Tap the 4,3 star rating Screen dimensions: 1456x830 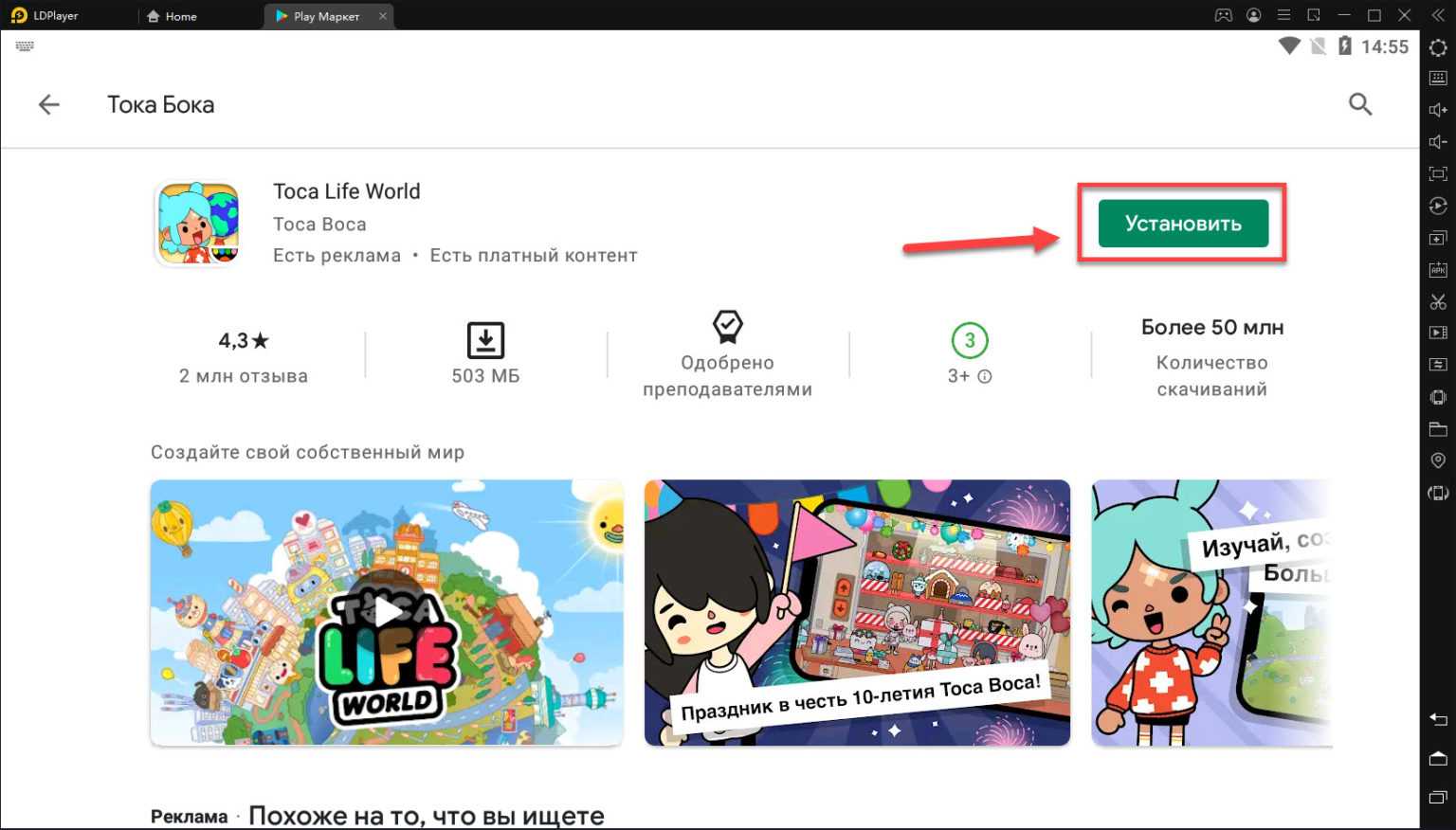[244, 340]
